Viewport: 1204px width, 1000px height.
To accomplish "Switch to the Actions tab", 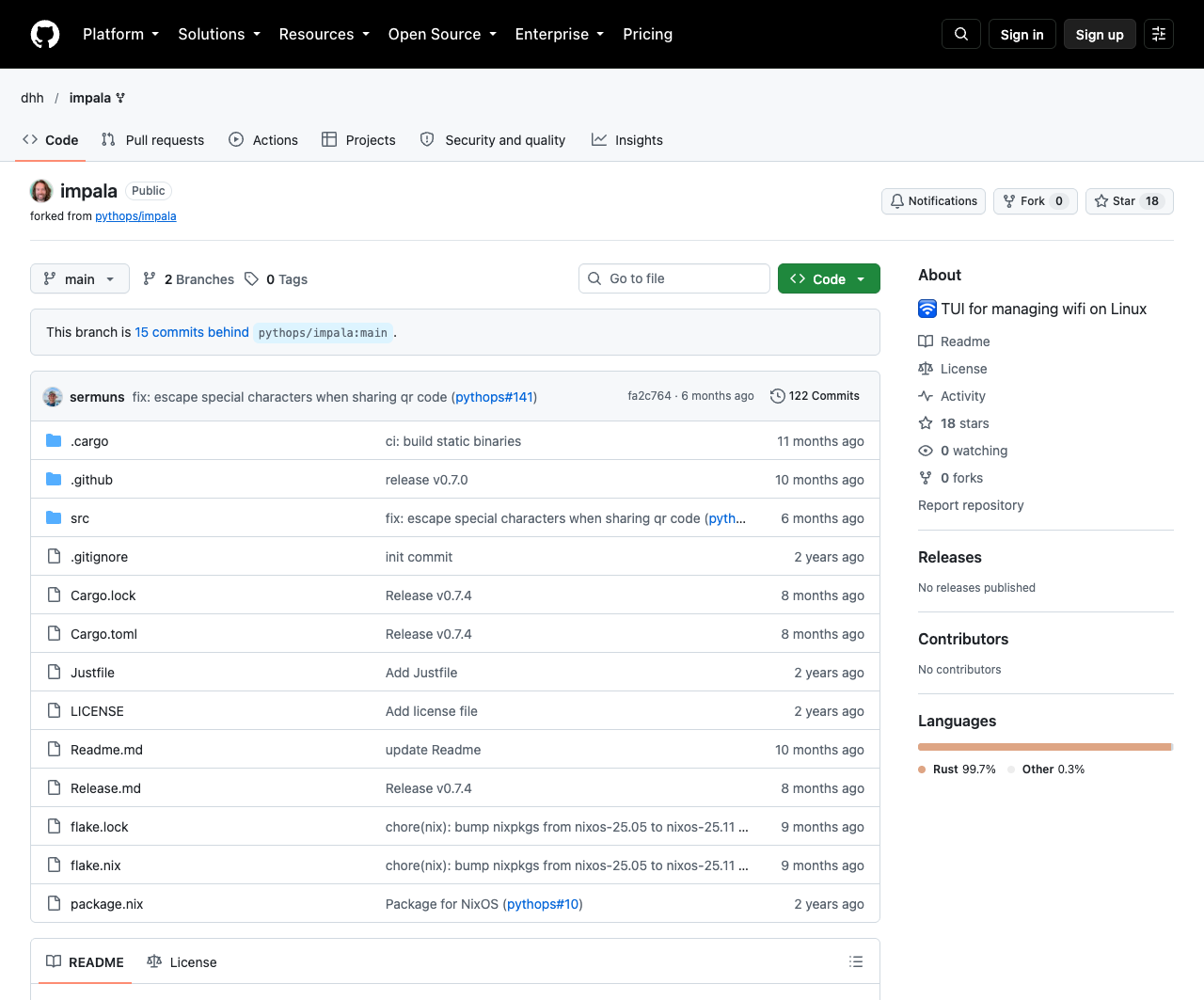I will pyautogui.click(x=263, y=140).
